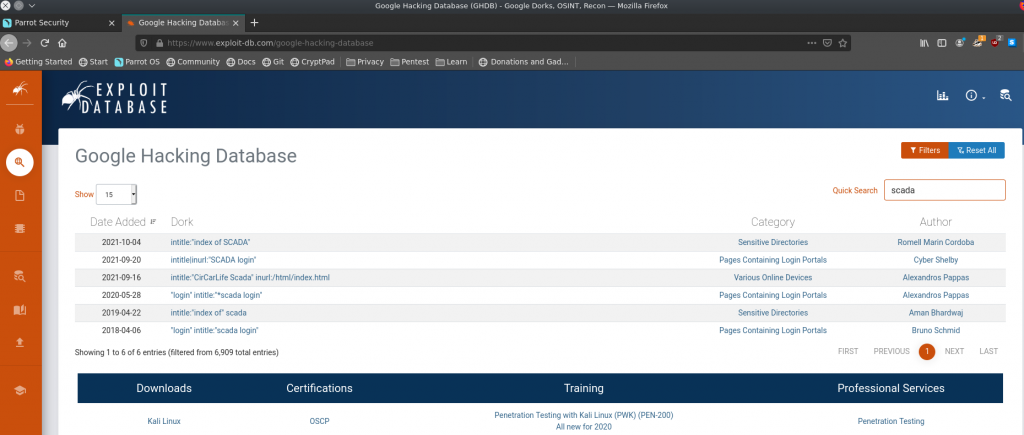Open the Getting Started bookmark
This screenshot has height=435, width=1024.
38,62
